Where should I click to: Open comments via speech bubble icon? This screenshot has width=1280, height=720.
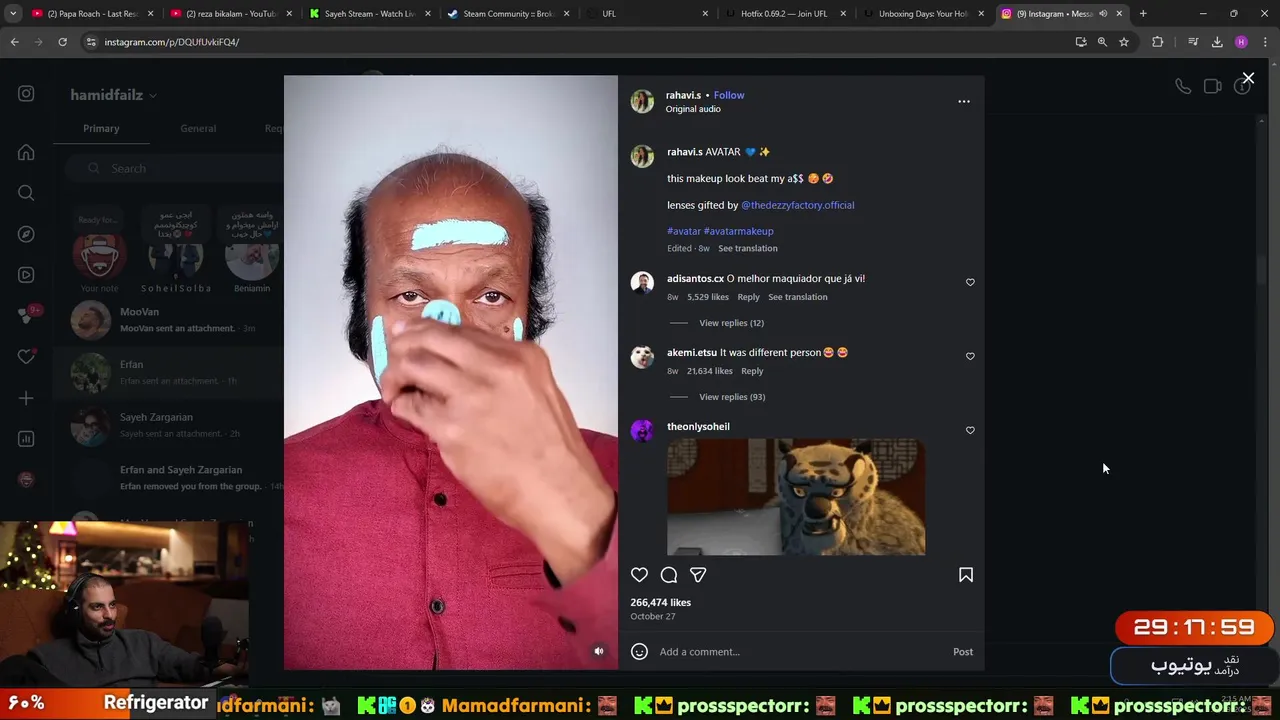coord(669,575)
